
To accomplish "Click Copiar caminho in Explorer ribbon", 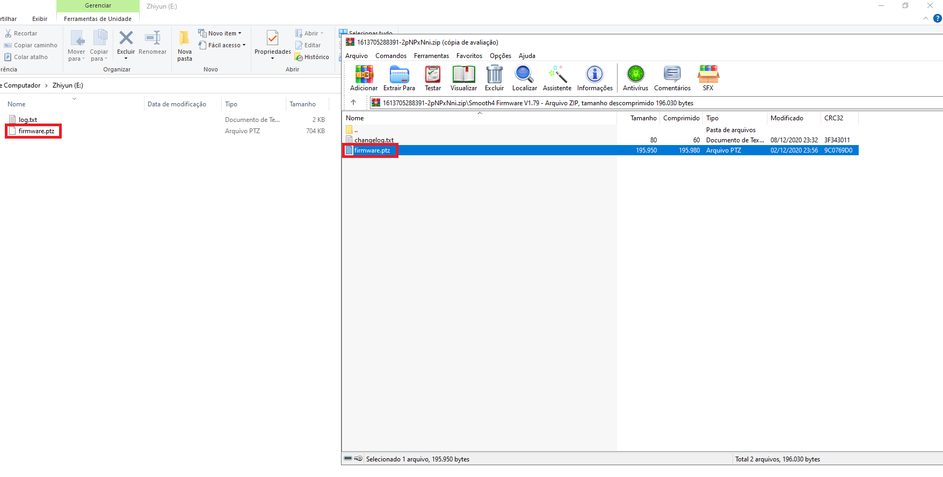I will pos(31,45).
